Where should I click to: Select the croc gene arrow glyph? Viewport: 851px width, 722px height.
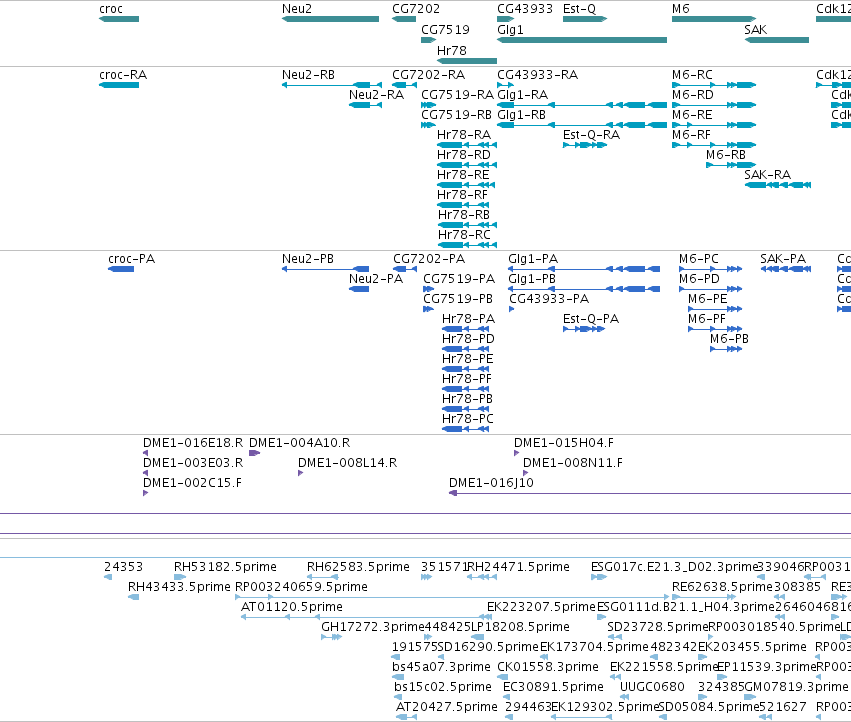pos(119,19)
